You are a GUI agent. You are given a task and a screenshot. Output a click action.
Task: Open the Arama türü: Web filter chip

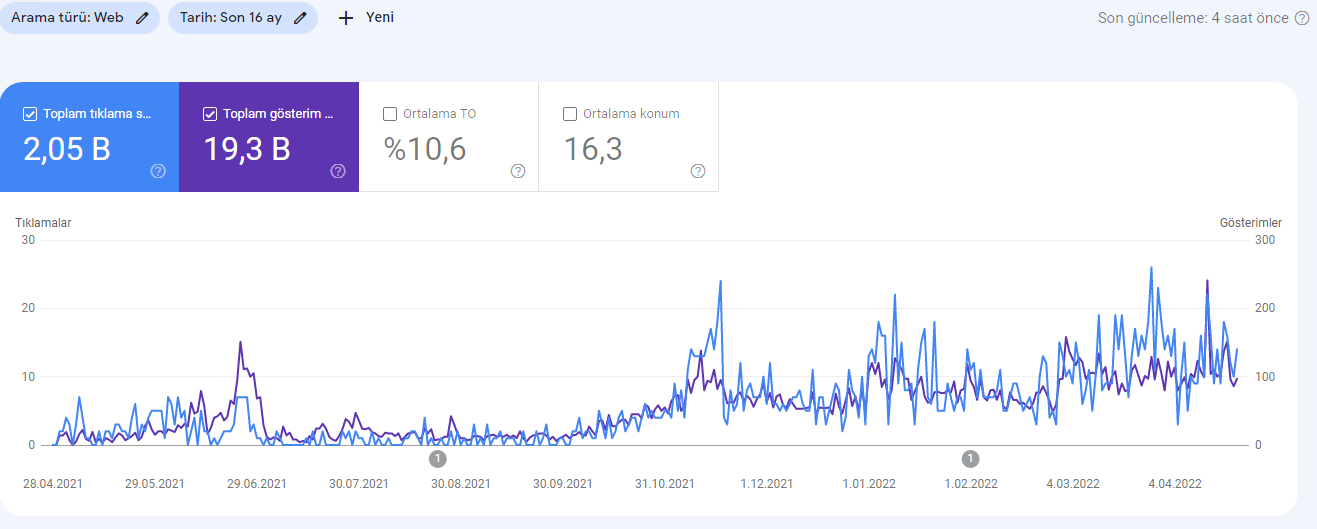click(x=79, y=18)
